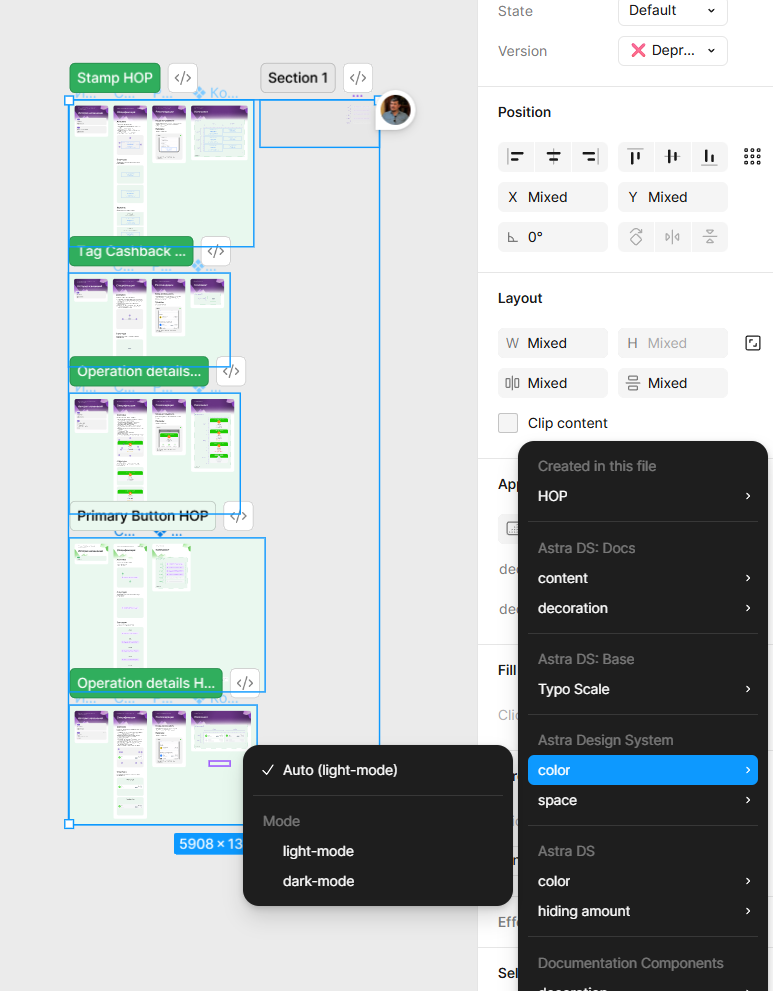The width and height of the screenshot is (773, 991).
Task: Expand the Typo Scale submenu
Action: click(x=643, y=689)
